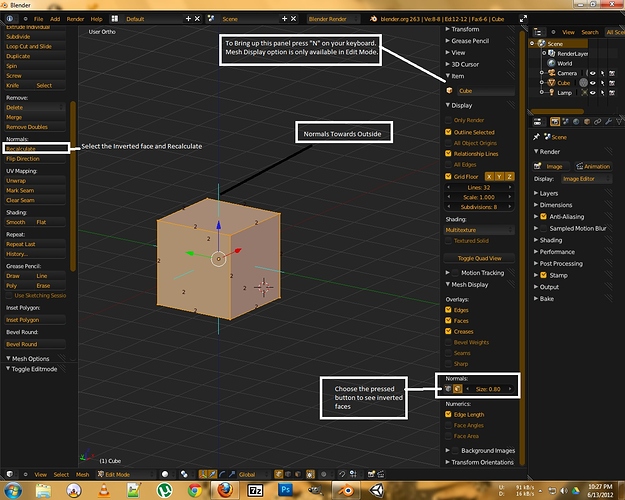
Task: Click the World globe icon in outliner
Action: 552,63
